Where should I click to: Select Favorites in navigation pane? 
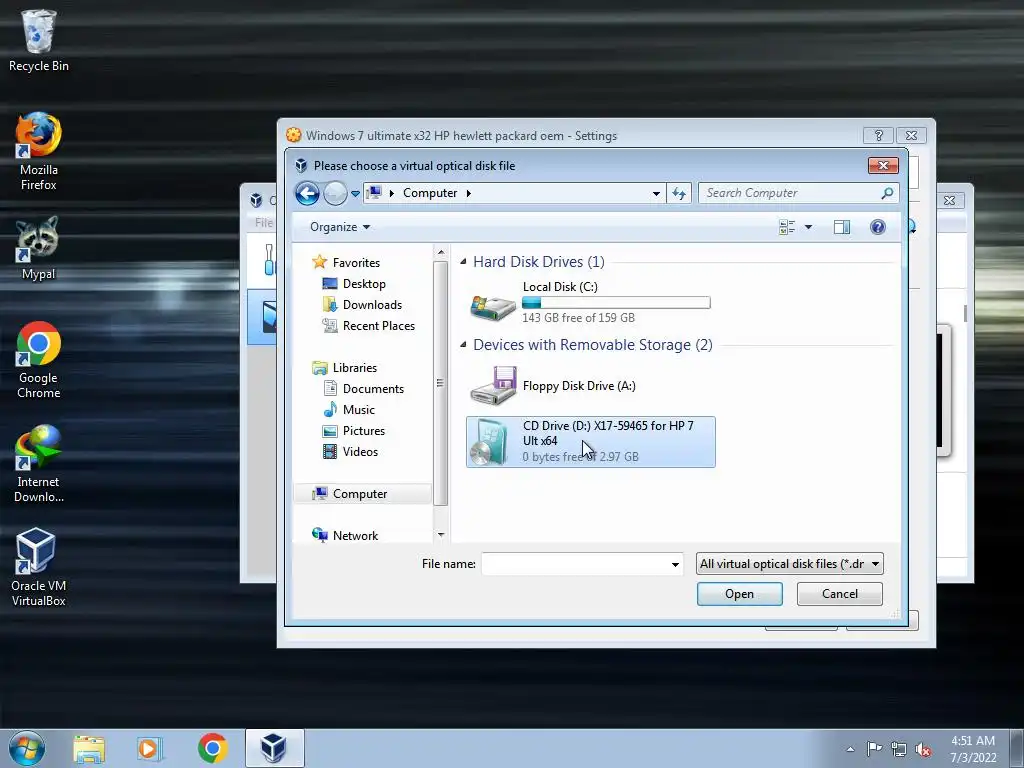click(346, 263)
